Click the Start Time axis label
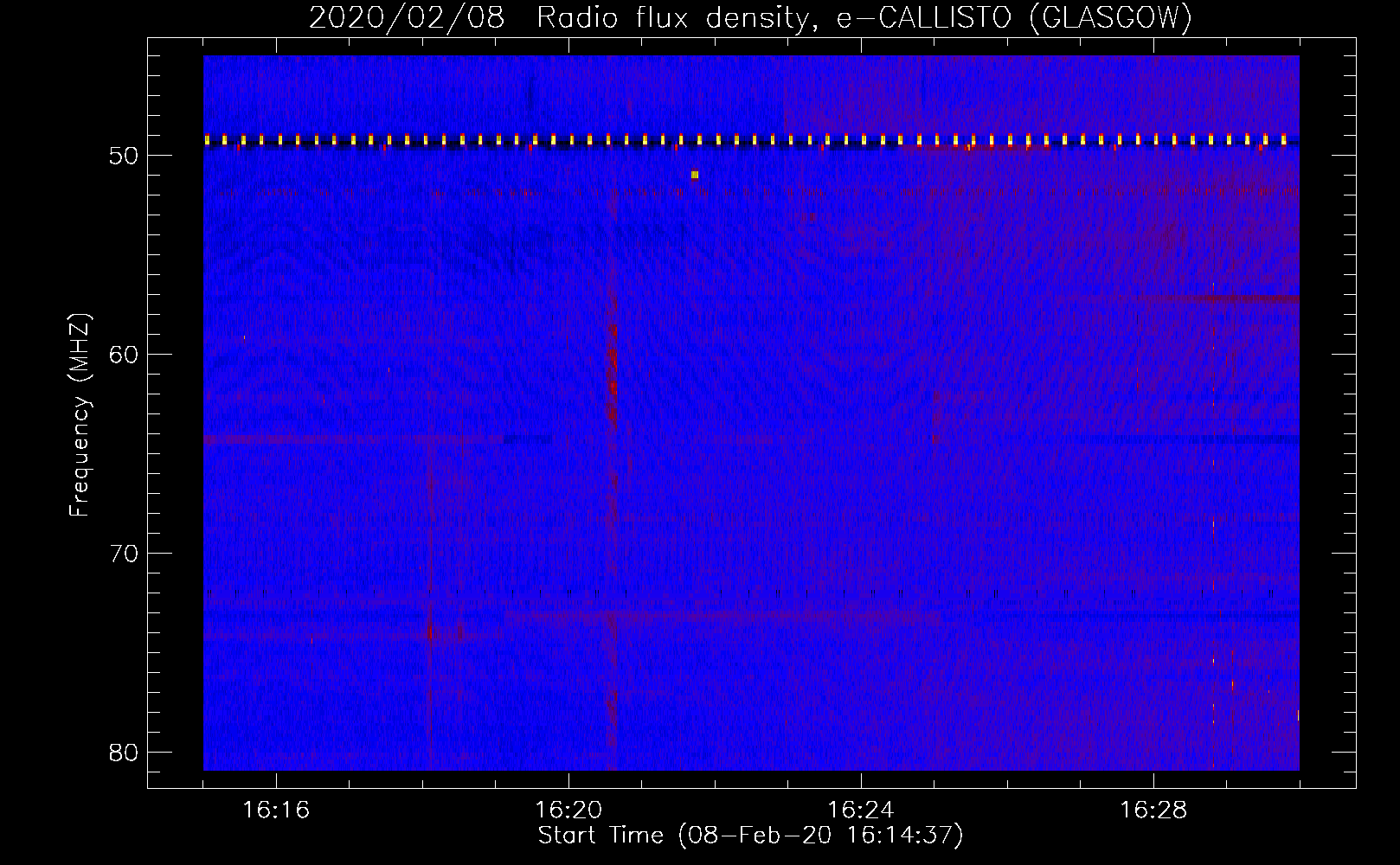The height and width of the screenshot is (865, 1400). pos(750,836)
